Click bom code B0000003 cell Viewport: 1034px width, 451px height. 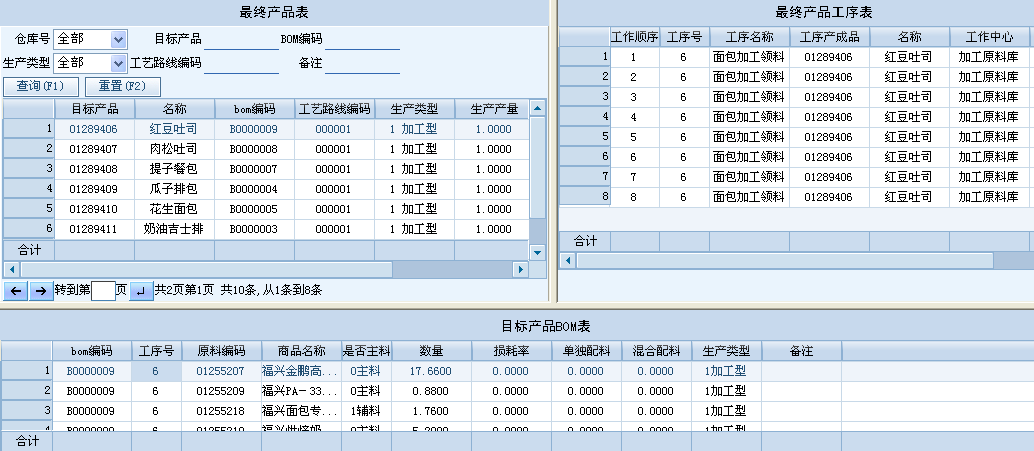(x=255, y=229)
